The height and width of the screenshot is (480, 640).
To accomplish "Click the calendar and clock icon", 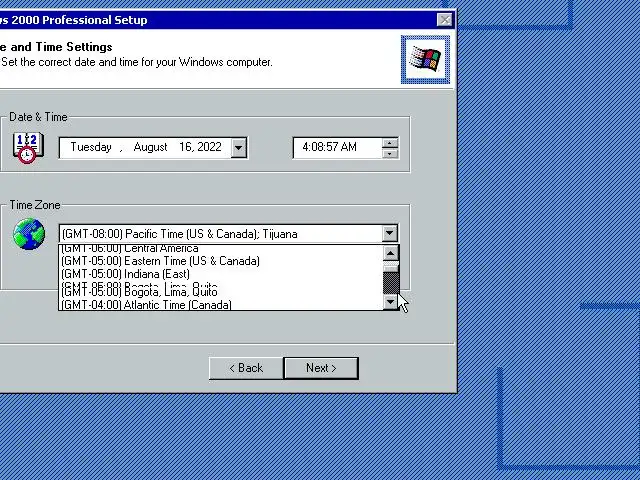I will (x=28, y=147).
